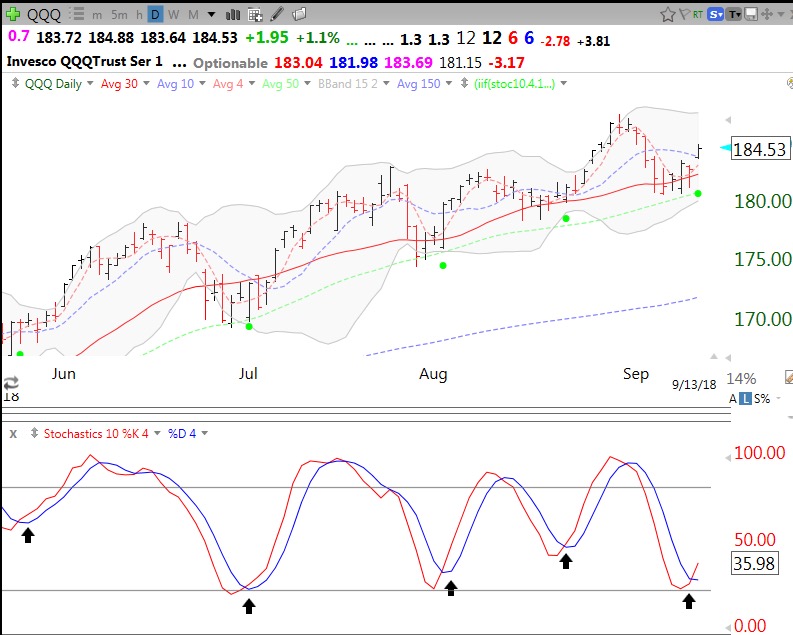The width and height of the screenshot is (793, 635).
Task: Click the reorder arrows beside Stochastics
Action: [34, 433]
